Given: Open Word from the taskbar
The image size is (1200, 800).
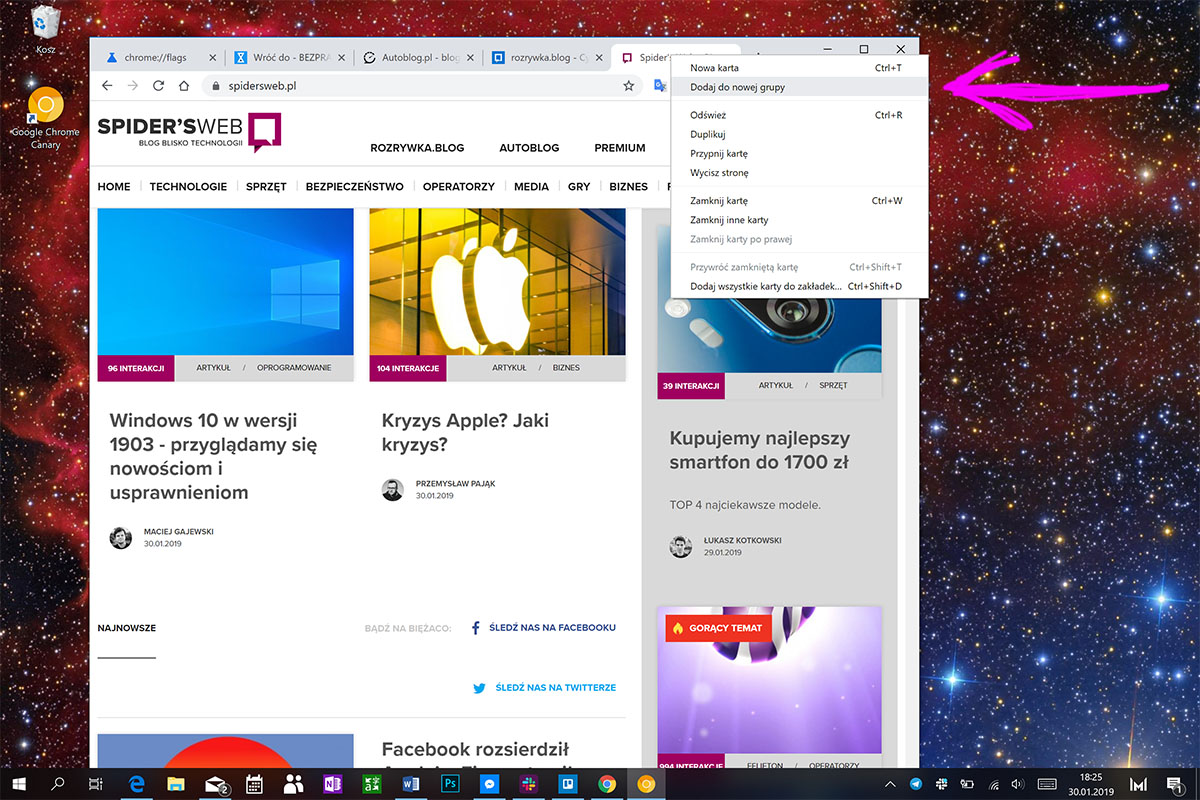Looking at the screenshot, I should pyautogui.click(x=410, y=784).
